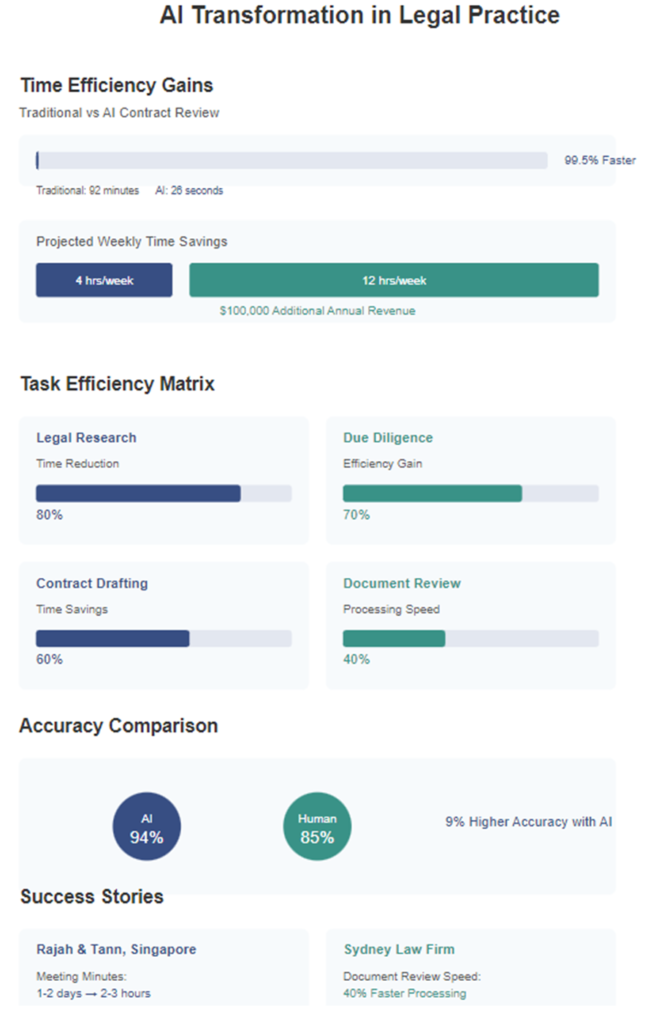Image resolution: width=645 pixels, height=1024 pixels.
Task: Click the AI Transformation in Legal Practice title
Action: (x=359, y=15)
